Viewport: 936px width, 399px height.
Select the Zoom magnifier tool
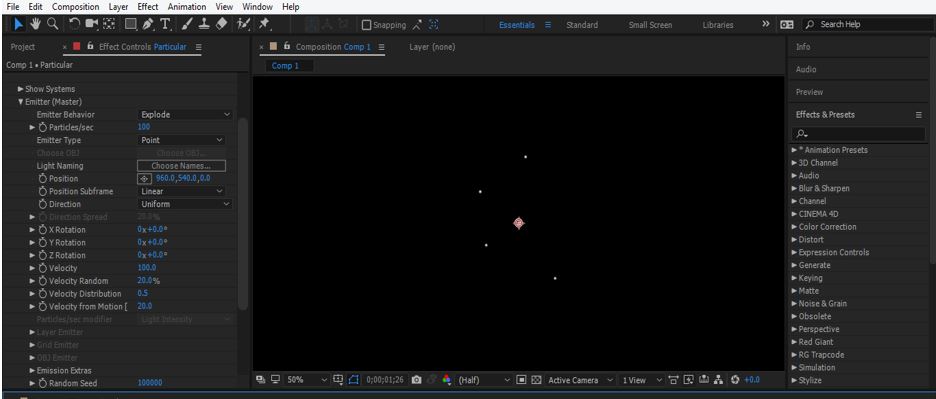click(x=53, y=24)
